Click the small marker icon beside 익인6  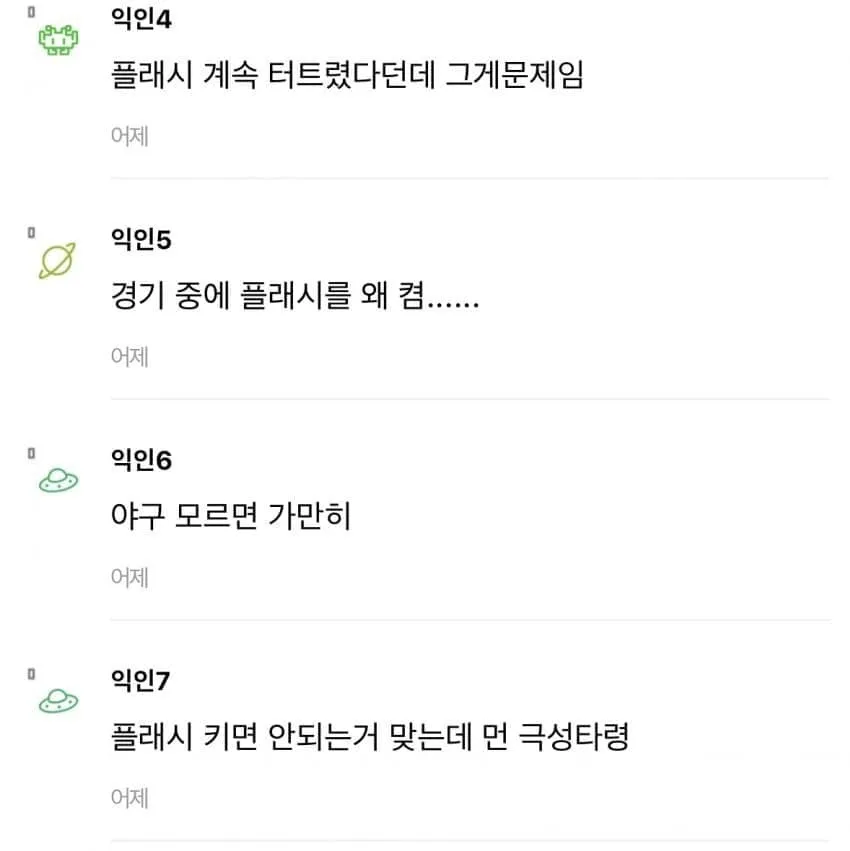pyautogui.click(x=31, y=453)
